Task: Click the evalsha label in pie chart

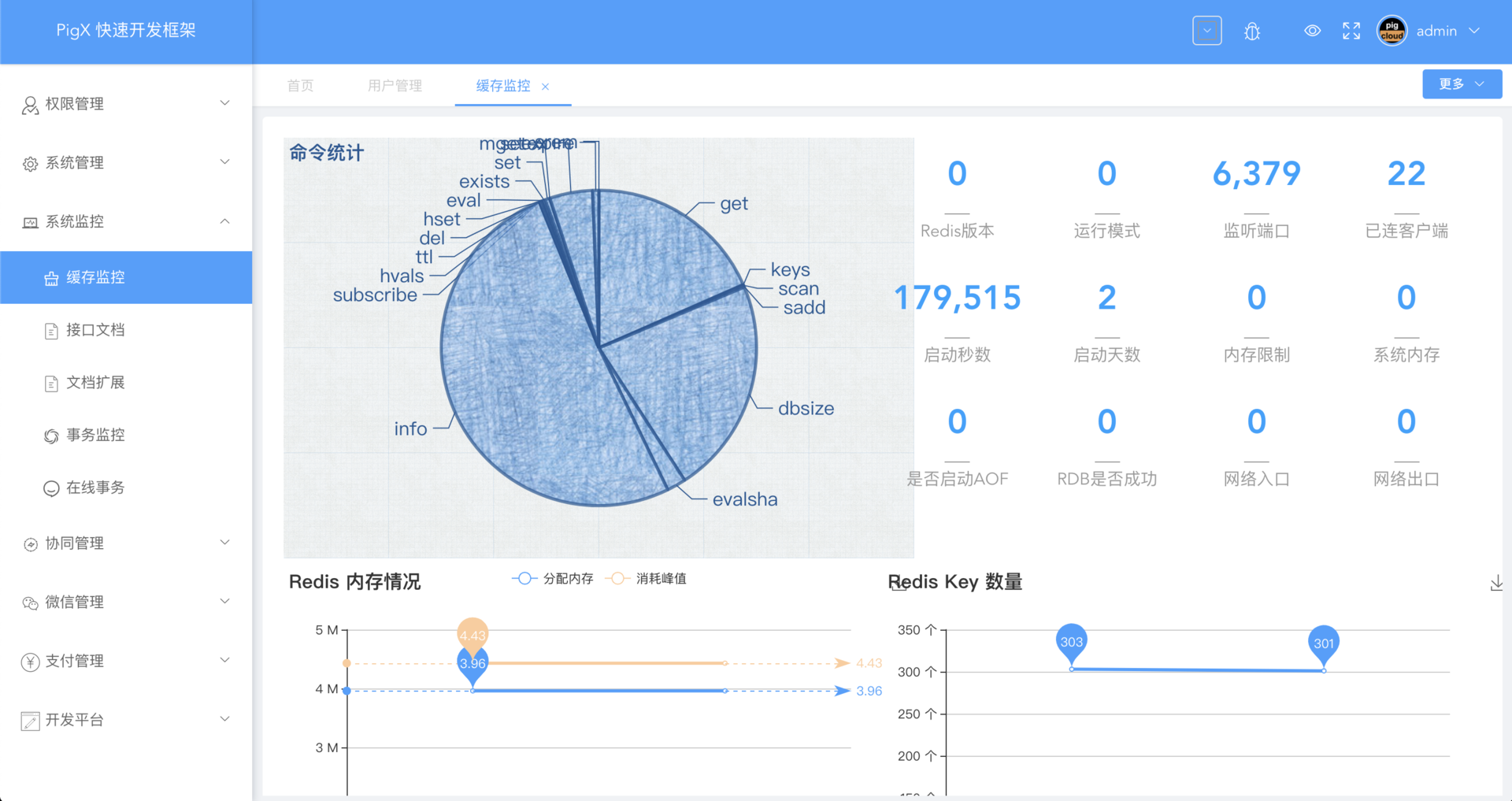Action: pos(745,499)
